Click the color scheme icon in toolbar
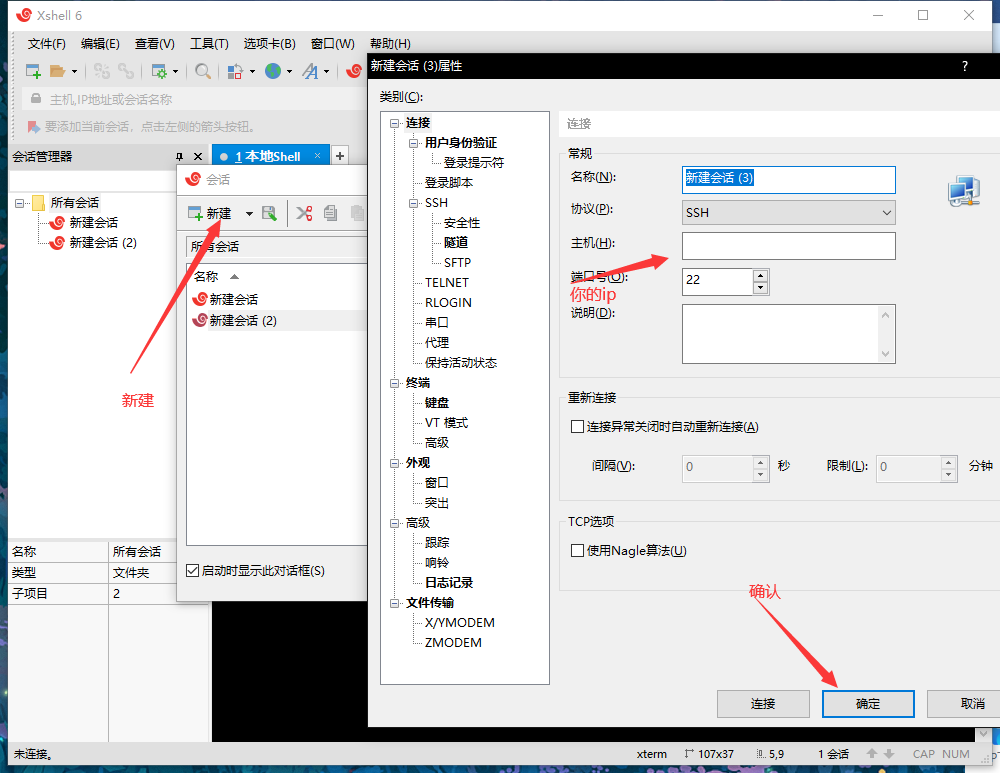1000x773 pixels. pos(235,71)
